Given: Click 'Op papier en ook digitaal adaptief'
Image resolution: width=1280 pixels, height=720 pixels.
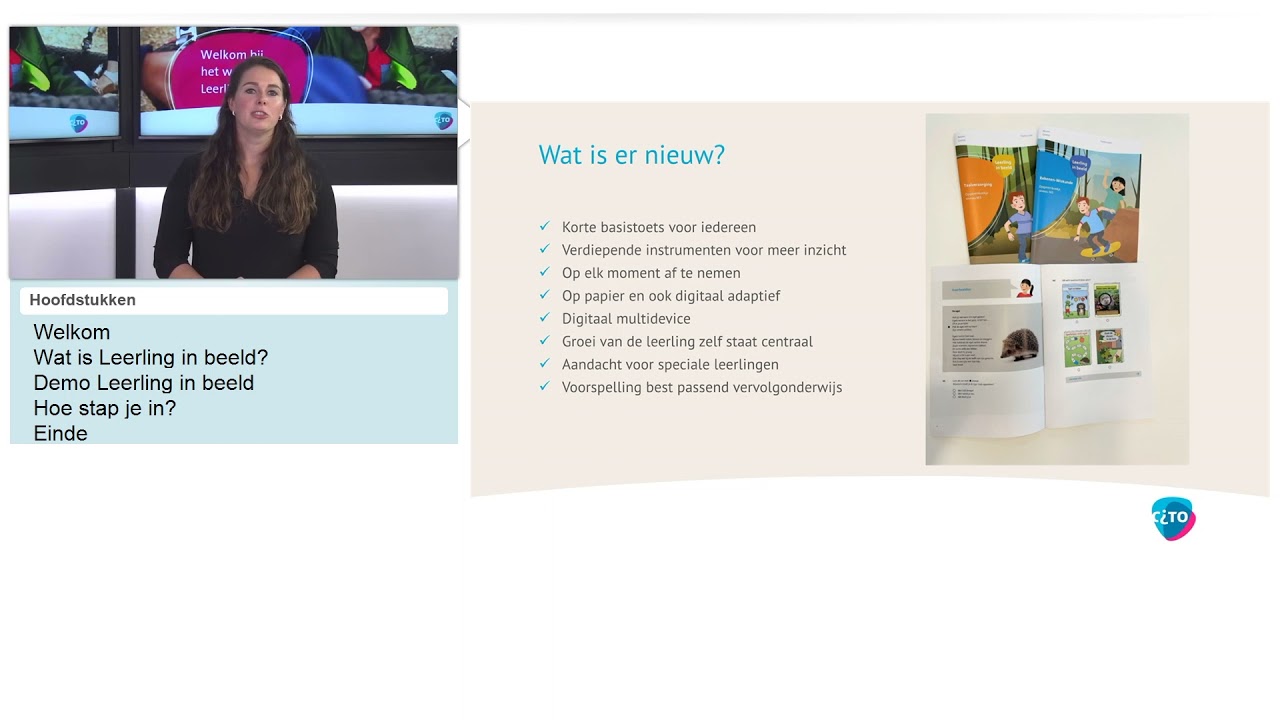Looking at the screenshot, I should pos(671,296).
